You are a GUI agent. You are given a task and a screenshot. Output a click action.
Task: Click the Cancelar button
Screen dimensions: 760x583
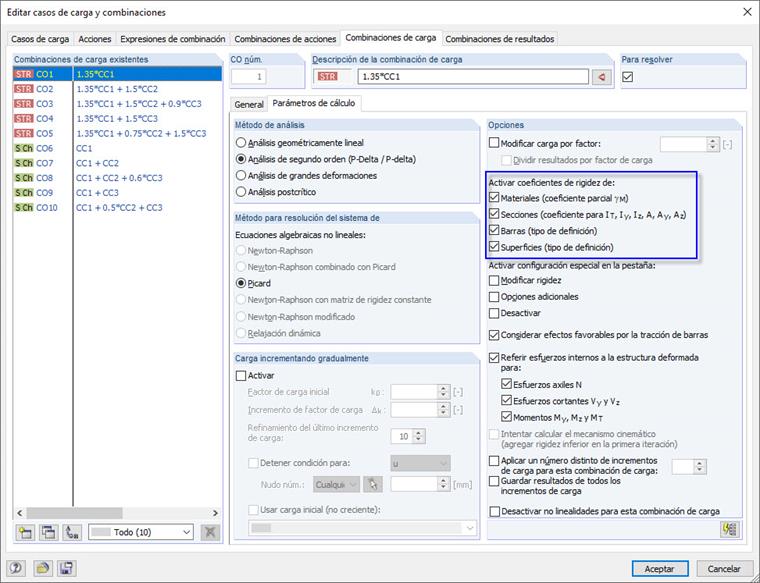(x=724, y=568)
